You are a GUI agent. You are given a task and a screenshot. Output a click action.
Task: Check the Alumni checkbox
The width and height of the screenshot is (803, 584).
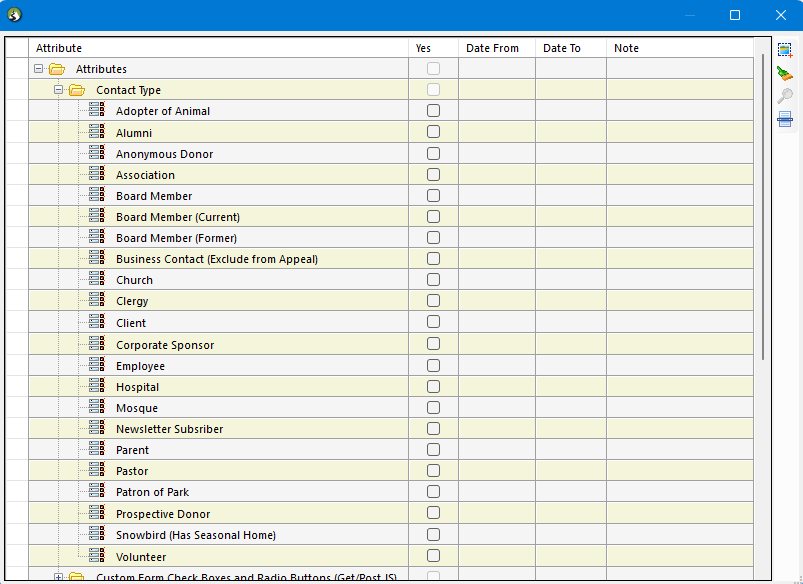[433, 132]
